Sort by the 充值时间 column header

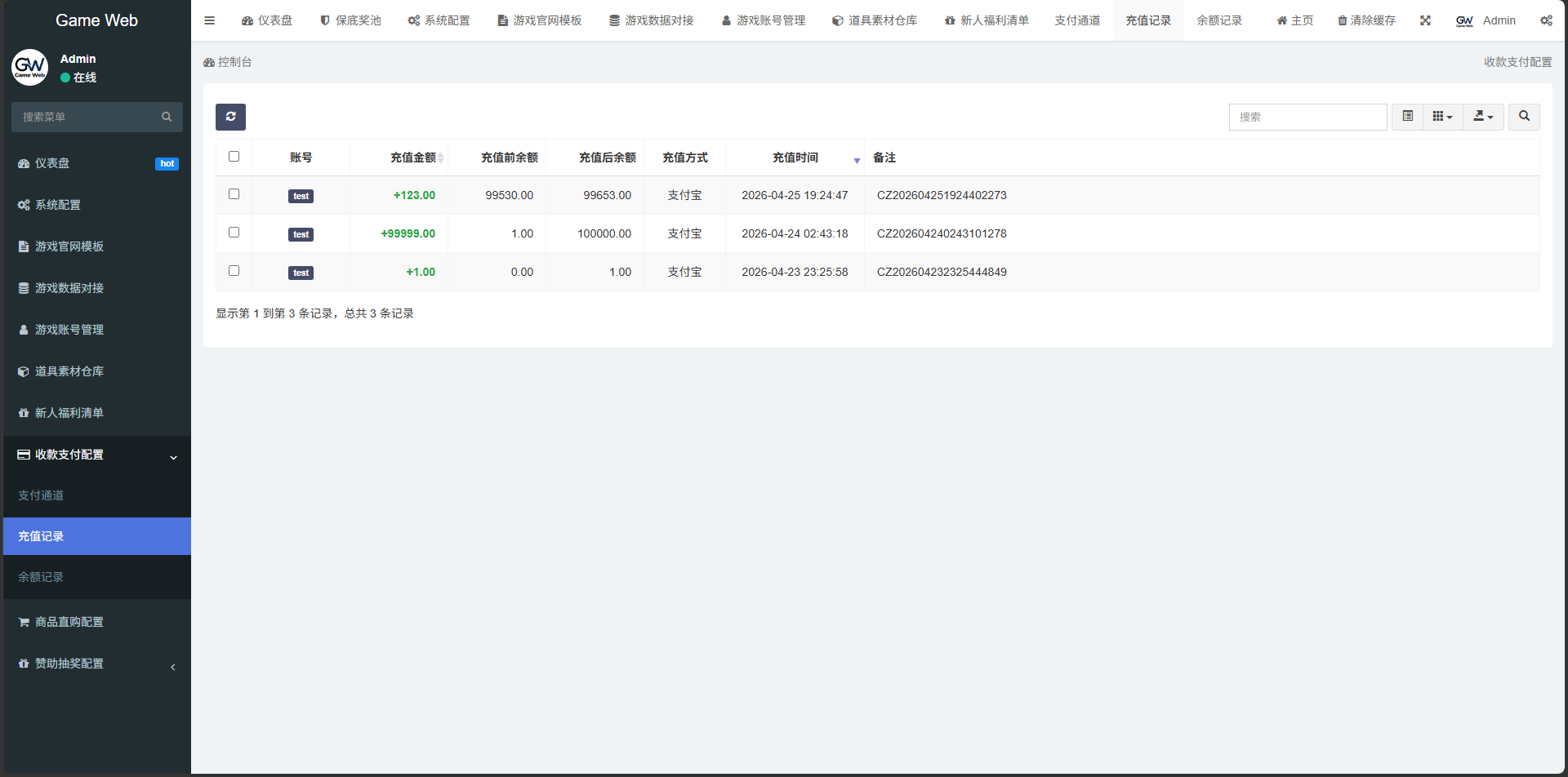click(x=795, y=158)
